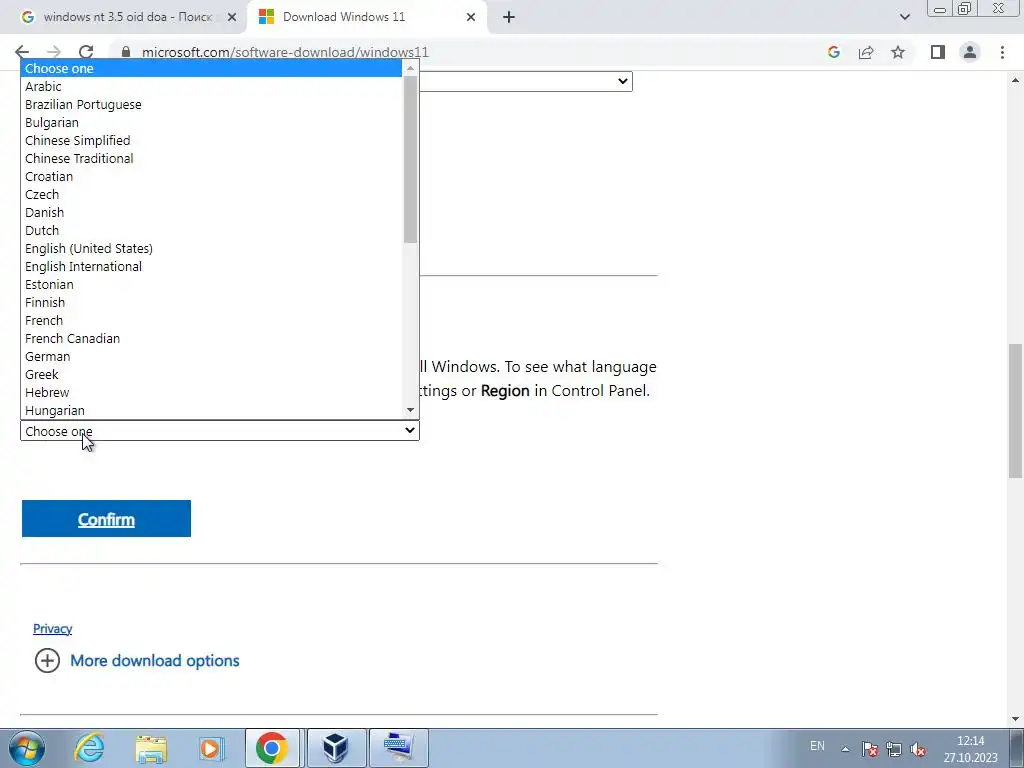Choose English (United States)
Image resolution: width=1024 pixels, height=768 pixels.
[212, 248]
